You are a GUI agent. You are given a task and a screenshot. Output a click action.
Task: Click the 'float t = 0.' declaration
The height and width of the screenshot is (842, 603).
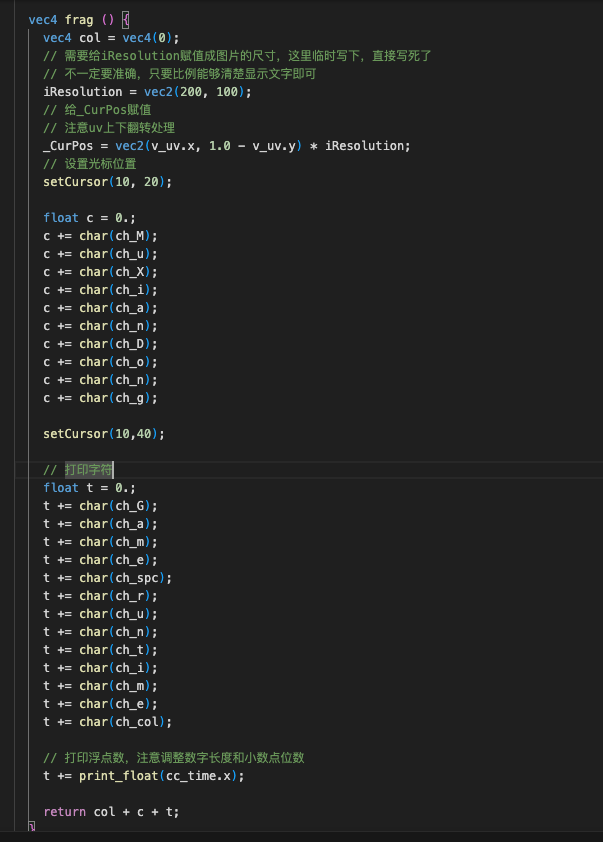[85, 487]
